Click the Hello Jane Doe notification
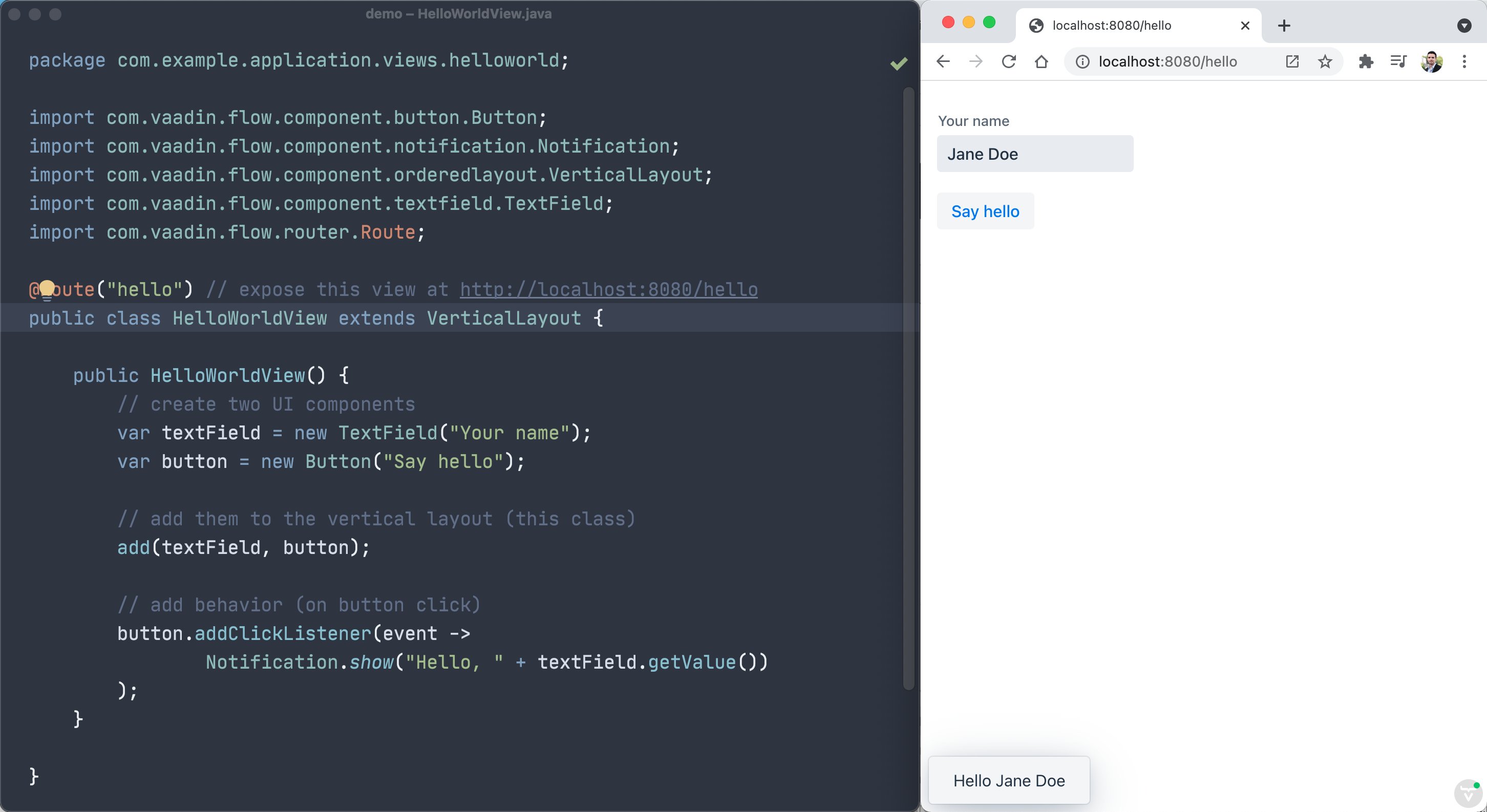 tap(1008, 781)
